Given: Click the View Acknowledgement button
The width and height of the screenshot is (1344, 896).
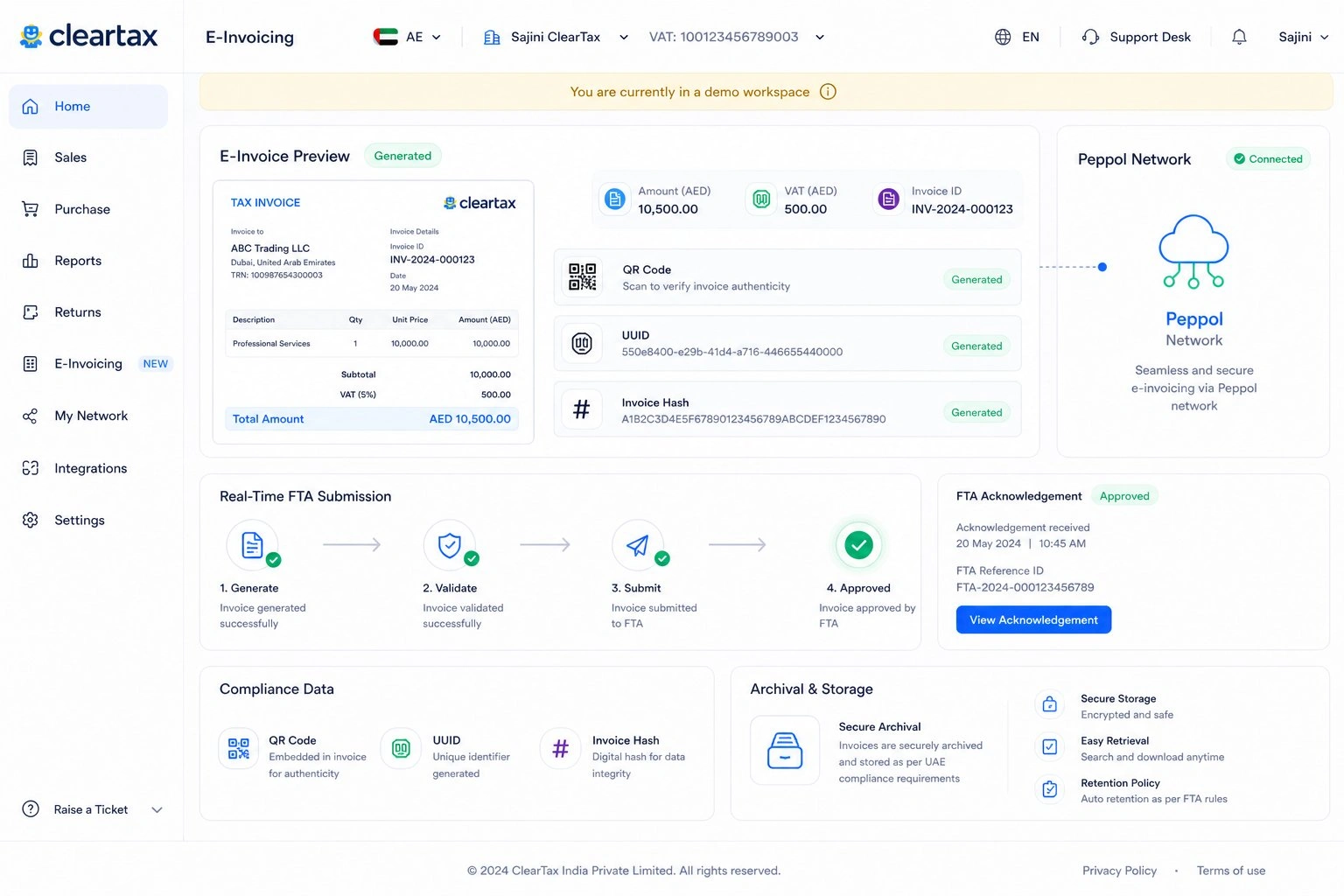Looking at the screenshot, I should (1033, 619).
